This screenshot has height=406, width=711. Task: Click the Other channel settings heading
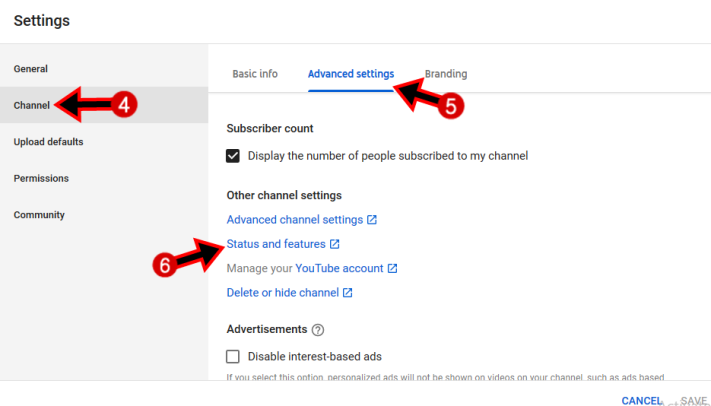tap(284, 196)
